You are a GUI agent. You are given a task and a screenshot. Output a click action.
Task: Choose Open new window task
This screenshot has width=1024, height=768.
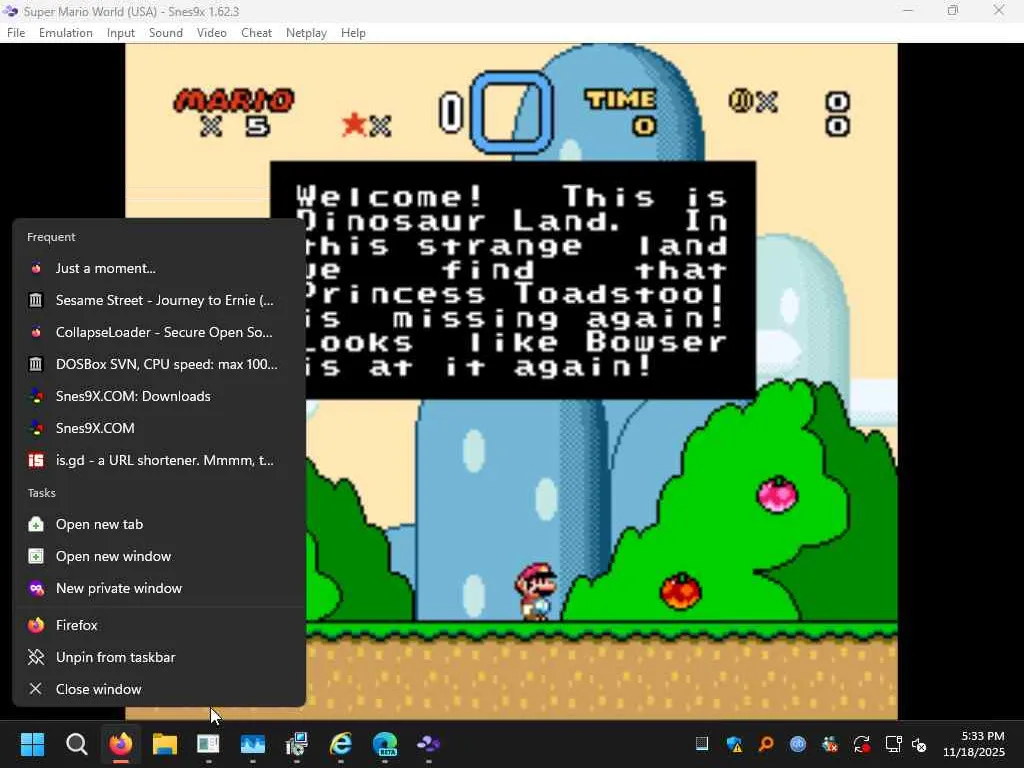click(x=159, y=556)
